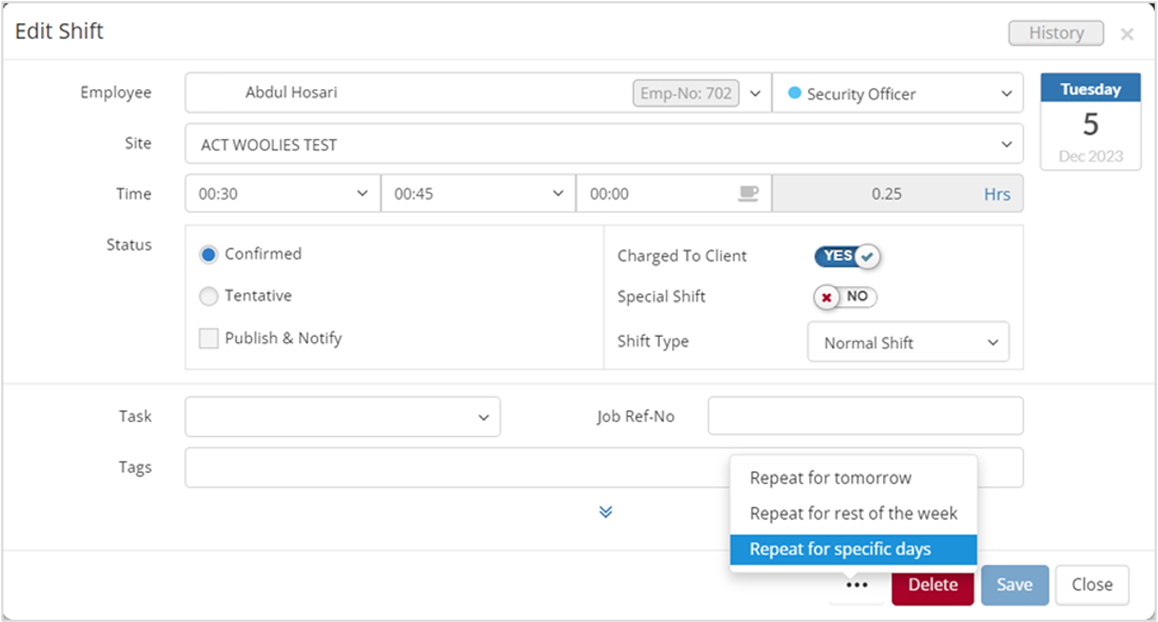The height and width of the screenshot is (622, 1158).
Task: Click the red Delete button
Action: (x=932, y=585)
